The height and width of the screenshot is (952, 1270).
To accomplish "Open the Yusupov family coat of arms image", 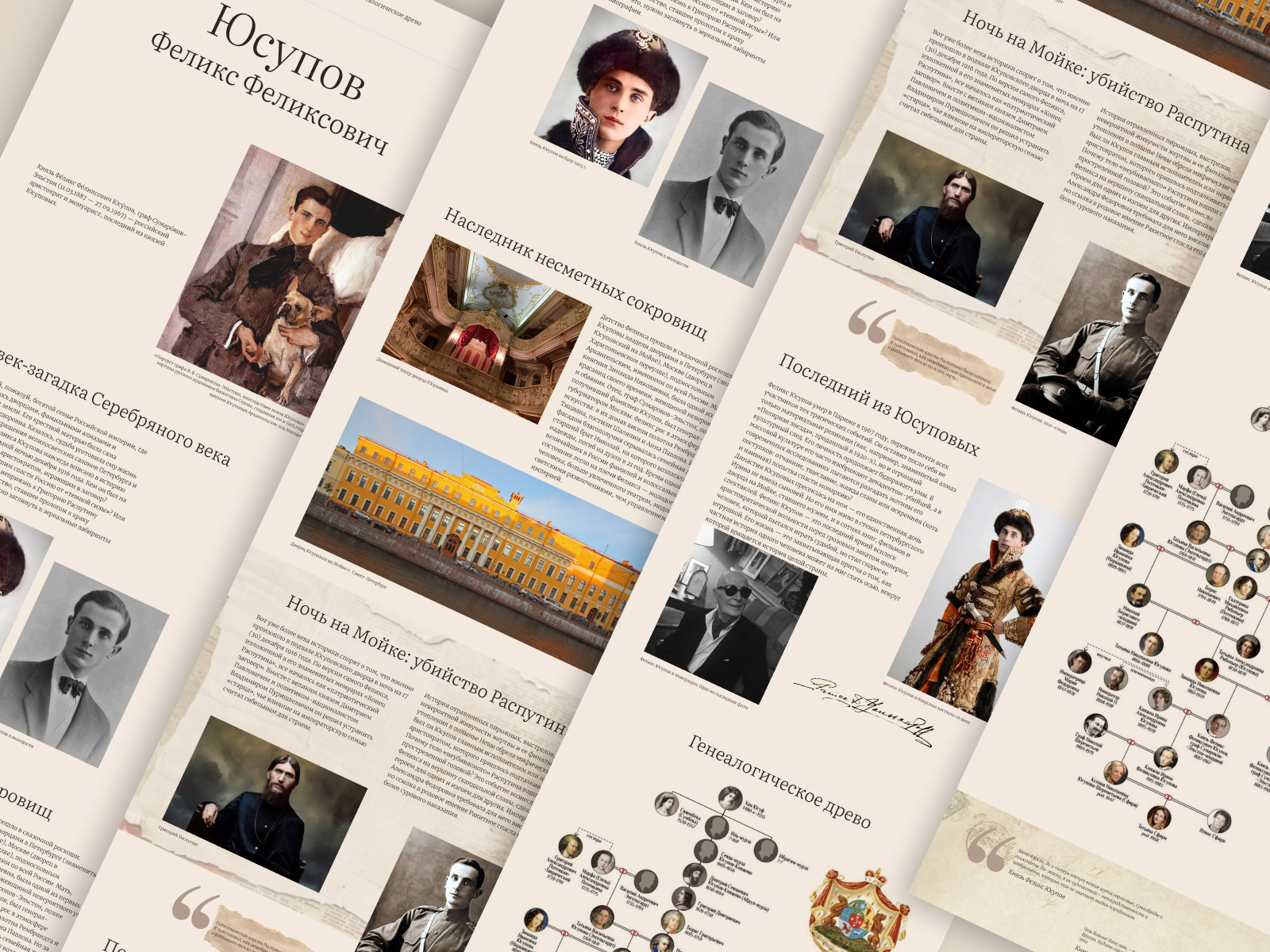I will [858, 912].
